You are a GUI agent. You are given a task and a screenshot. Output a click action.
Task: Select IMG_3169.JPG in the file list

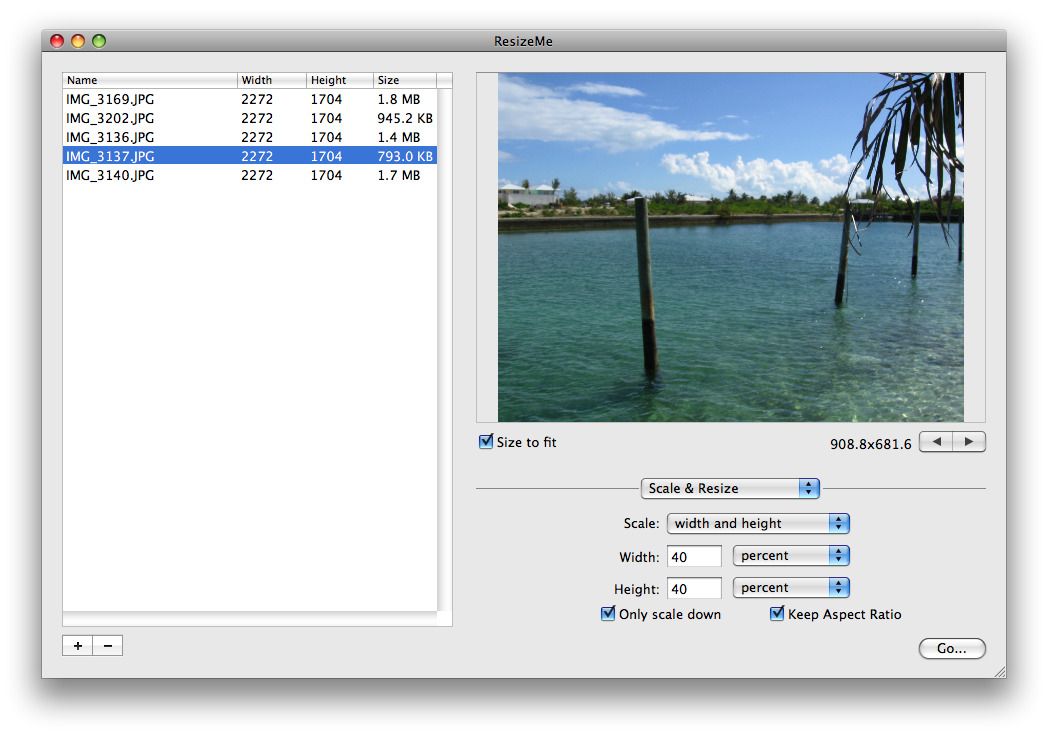tap(110, 99)
